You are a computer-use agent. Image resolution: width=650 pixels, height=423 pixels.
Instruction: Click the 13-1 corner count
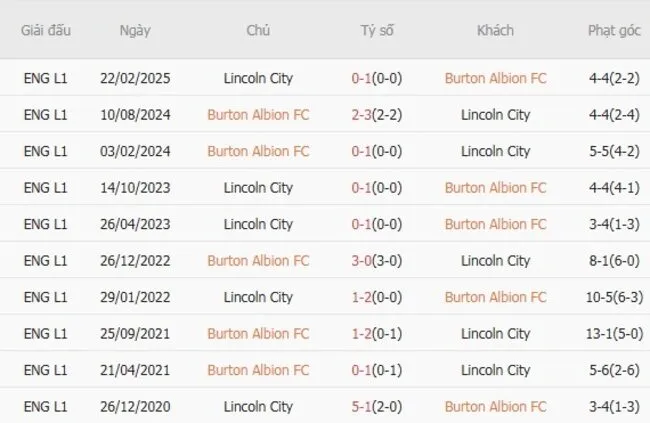[602, 334]
